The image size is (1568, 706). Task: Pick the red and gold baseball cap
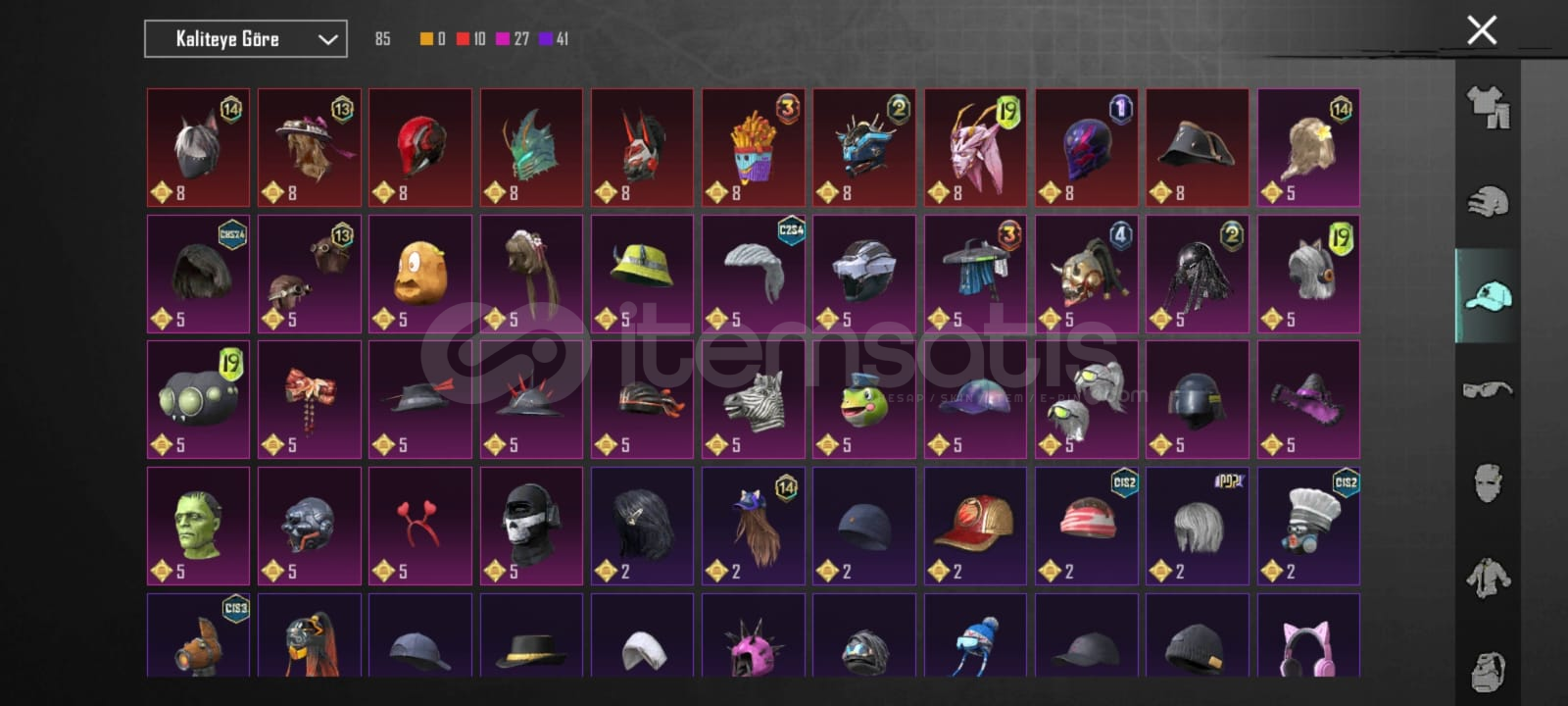coord(975,527)
